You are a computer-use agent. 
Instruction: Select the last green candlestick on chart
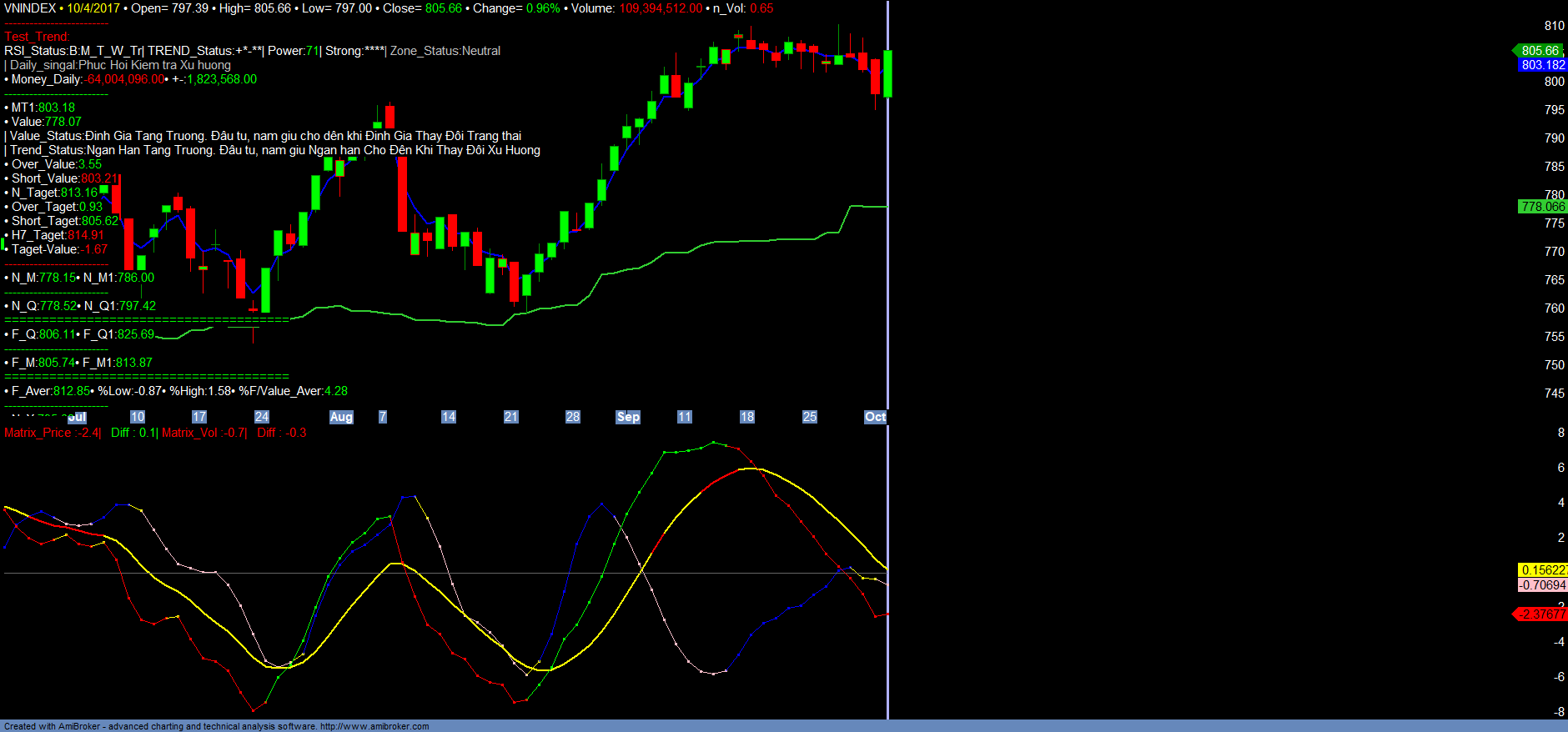[888, 73]
